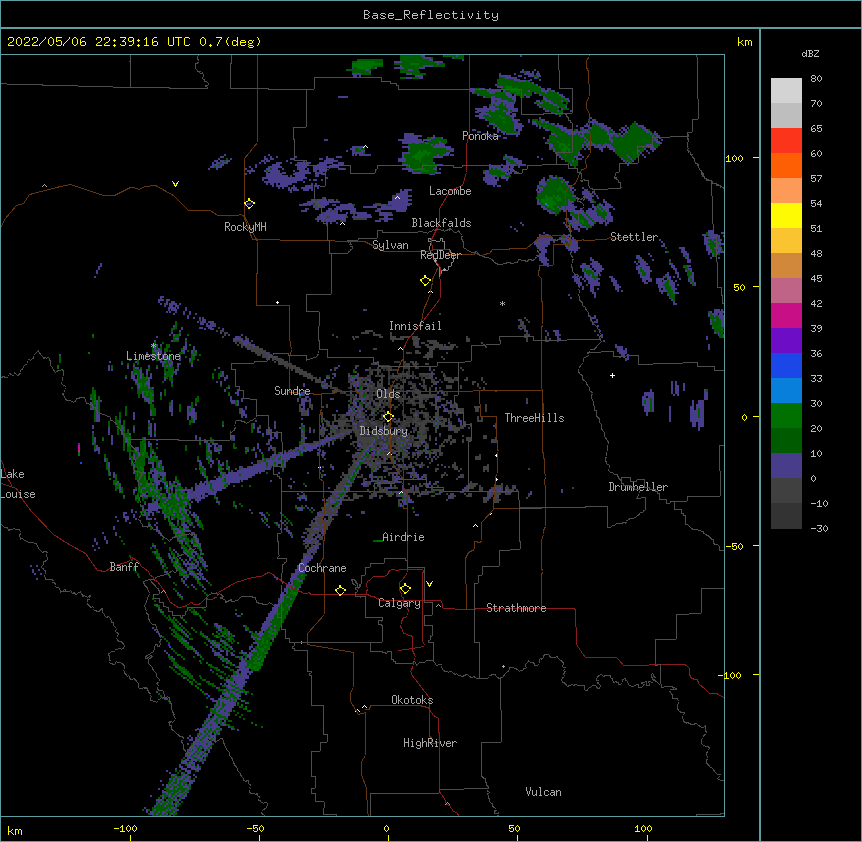The height and width of the screenshot is (842, 862).
Task: Click the yellow diamond marker above Calgary label
Action: tap(405, 589)
